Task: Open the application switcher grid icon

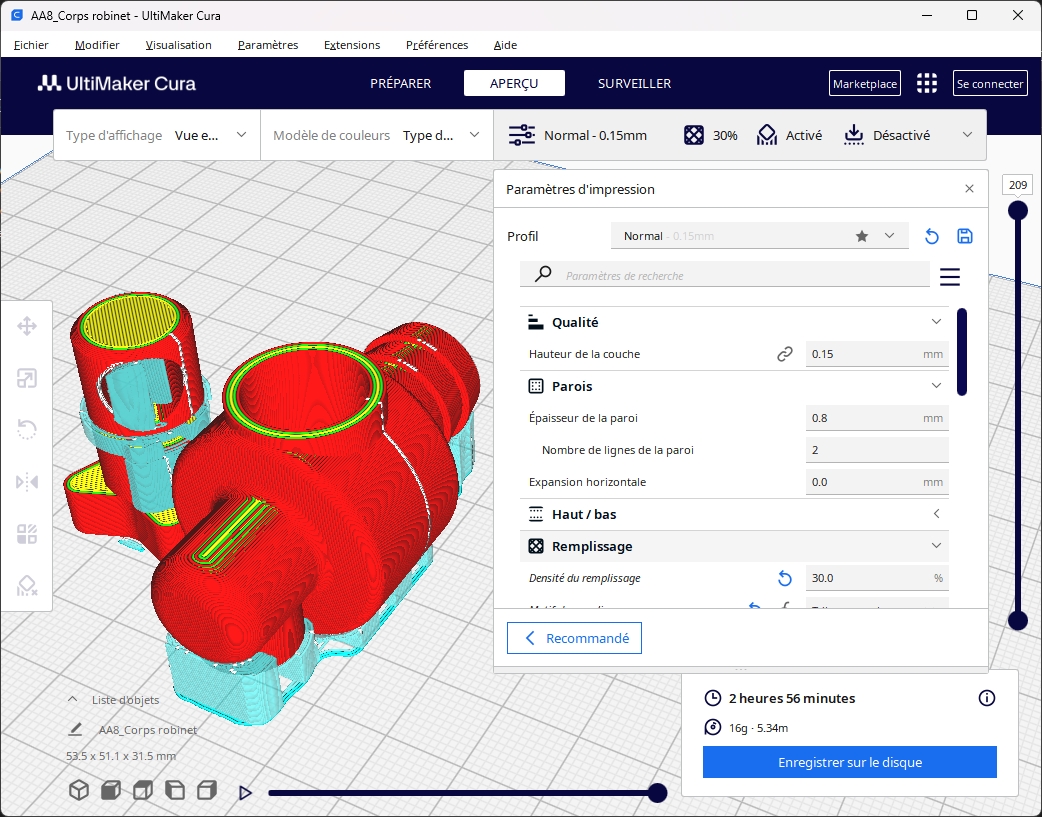Action: tap(927, 83)
